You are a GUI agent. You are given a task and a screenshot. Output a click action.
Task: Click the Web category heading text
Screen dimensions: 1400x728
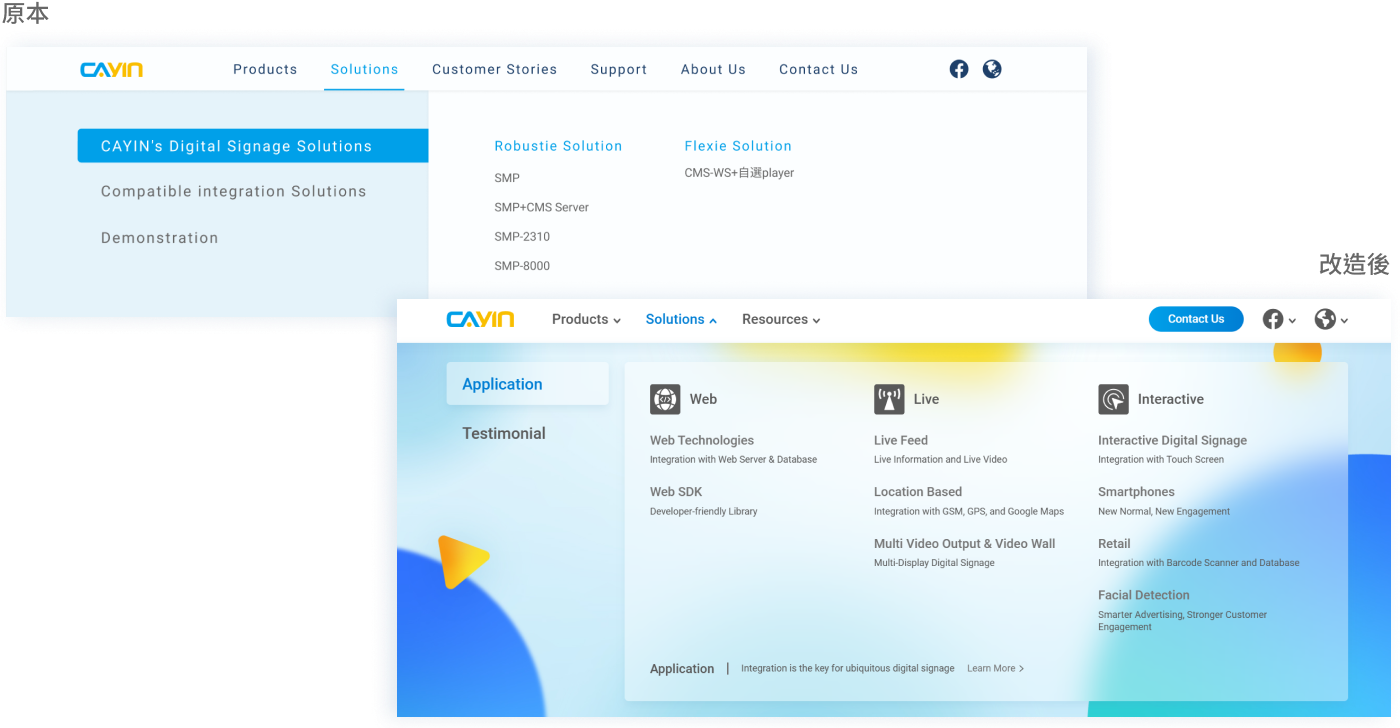[703, 399]
